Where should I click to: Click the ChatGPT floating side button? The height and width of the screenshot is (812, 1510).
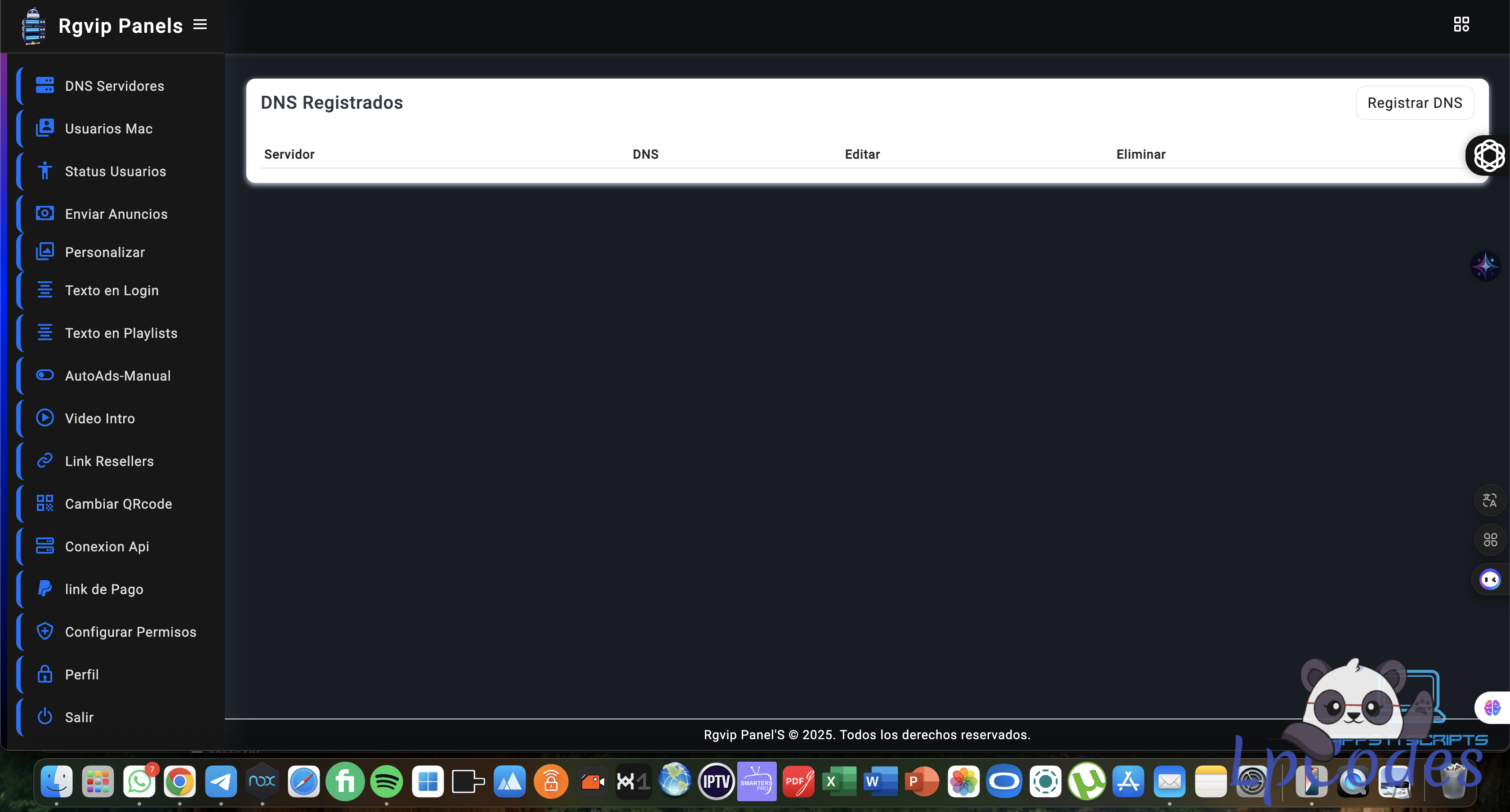1489,155
